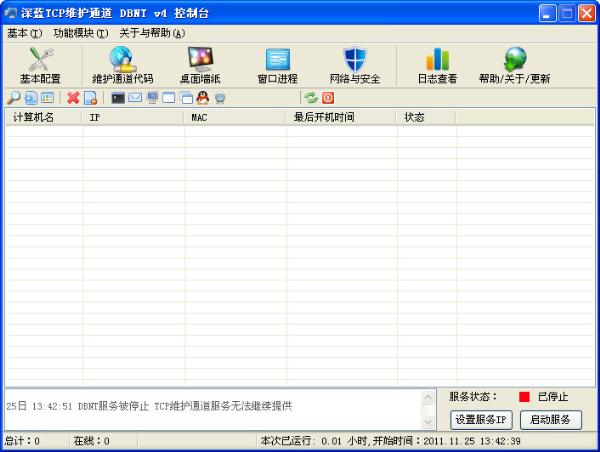
Task: Click the red X delete icon
Action: [x=73, y=98]
